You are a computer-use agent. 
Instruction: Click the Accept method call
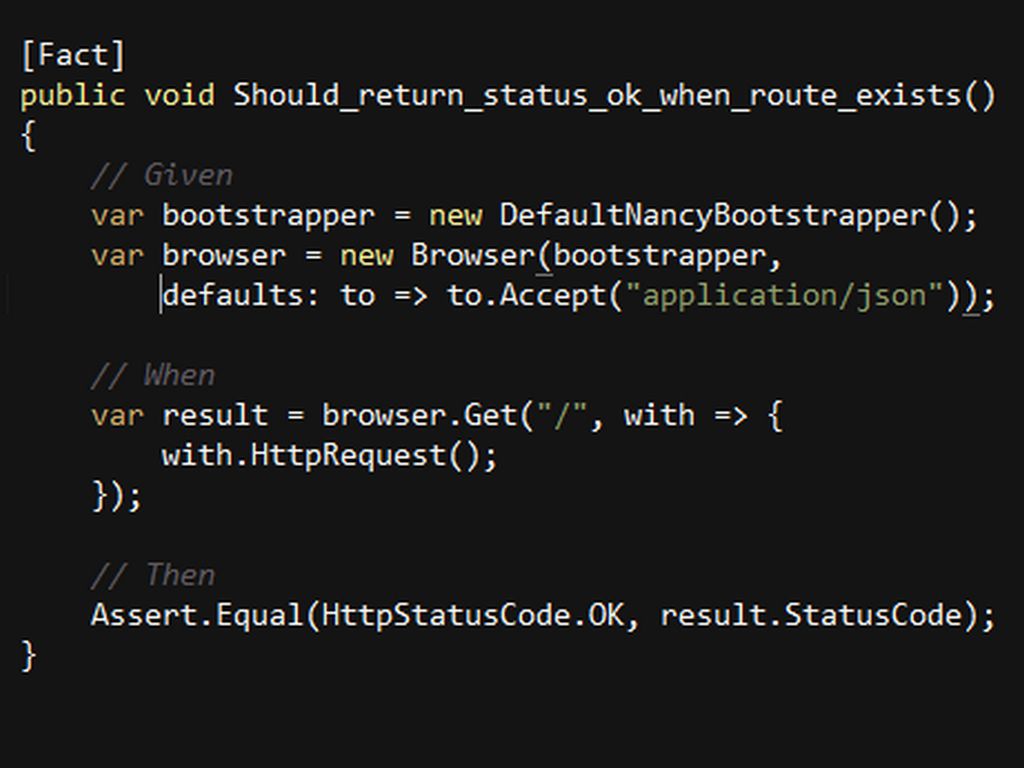pyautogui.click(x=552, y=295)
